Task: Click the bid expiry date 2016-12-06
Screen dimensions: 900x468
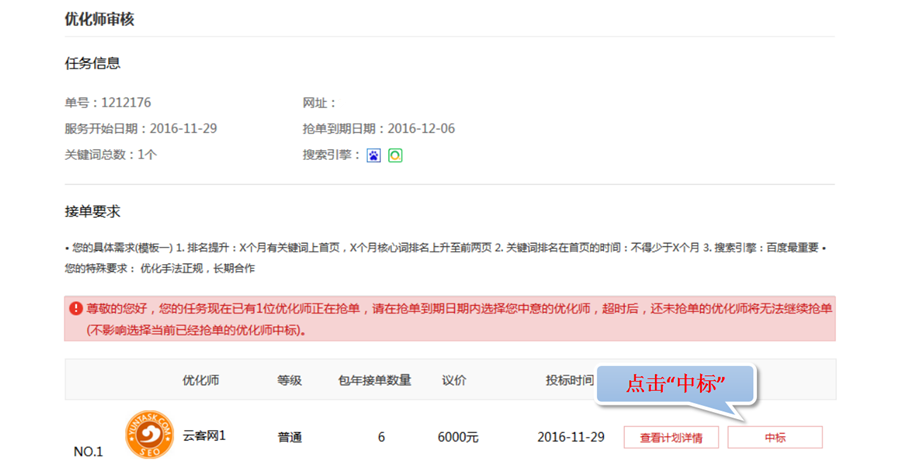Action: tap(421, 128)
